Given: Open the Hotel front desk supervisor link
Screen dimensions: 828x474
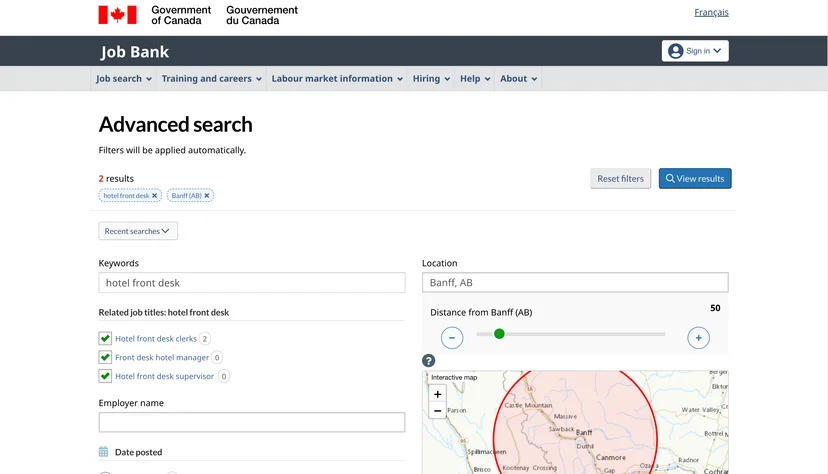Looking at the screenshot, I should click(164, 376).
